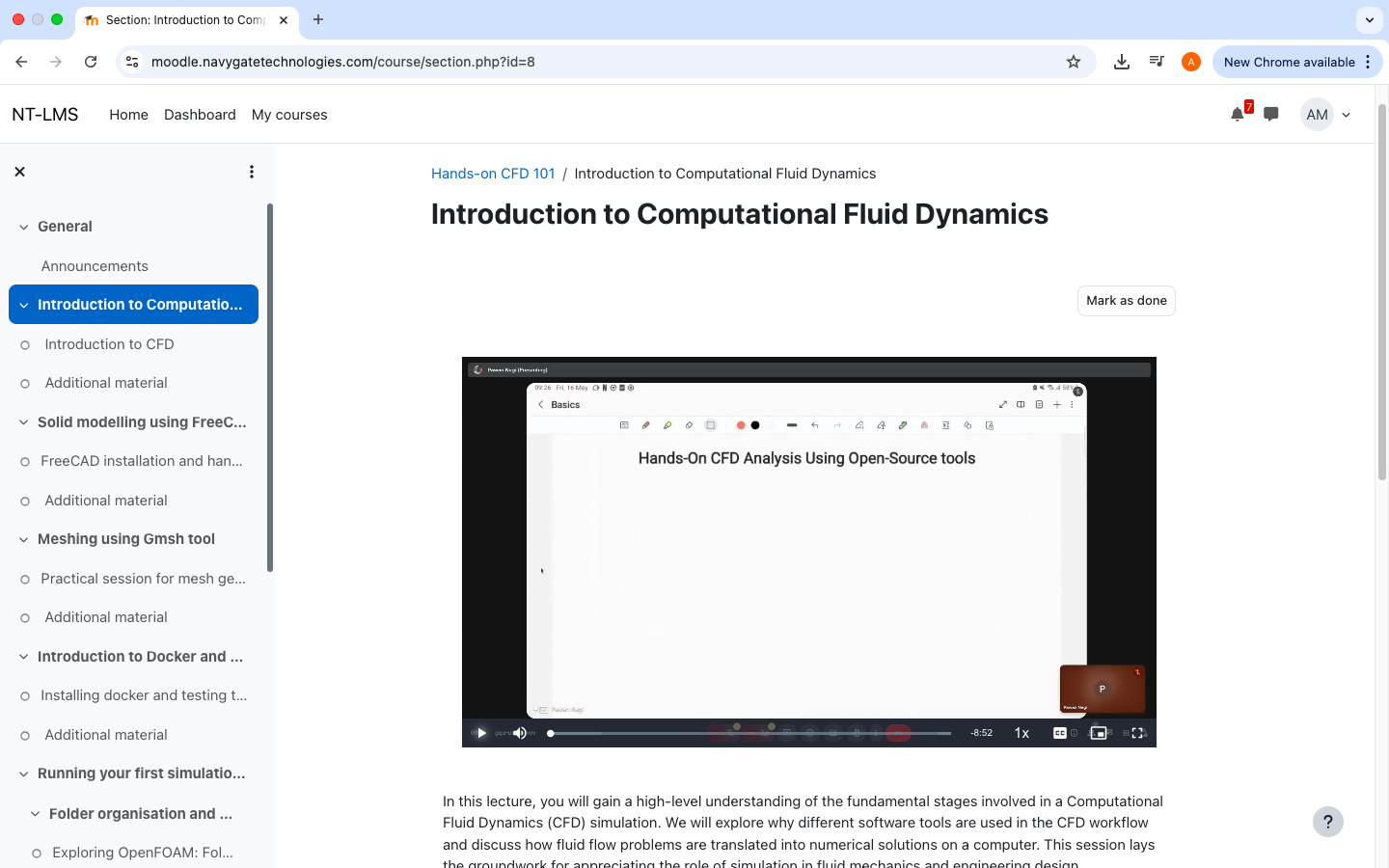Image resolution: width=1389 pixels, height=868 pixels.
Task: Switch to the My courses menu item
Action: click(x=289, y=114)
